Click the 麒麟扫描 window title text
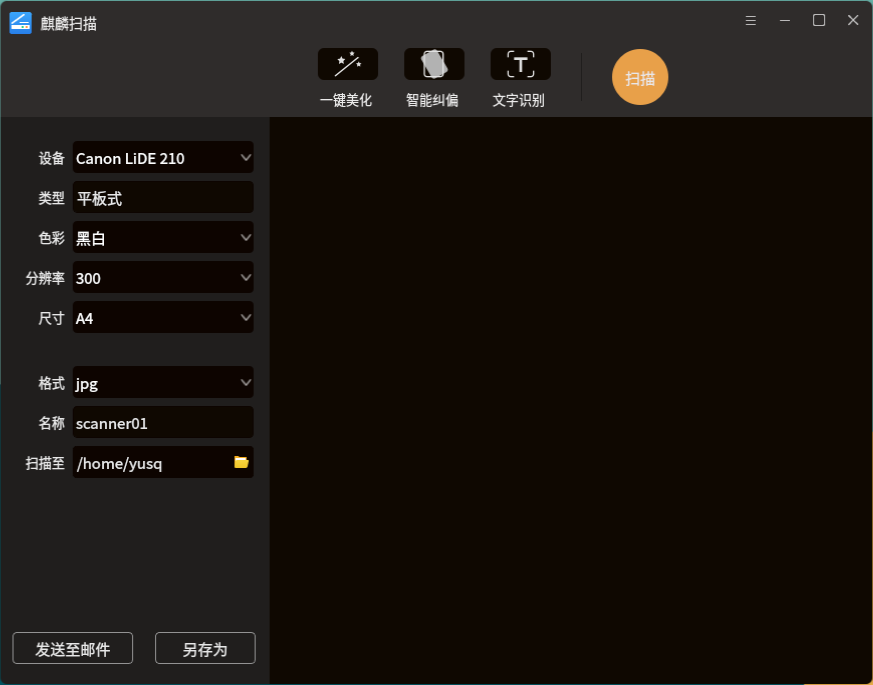873x685 pixels. point(68,23)
